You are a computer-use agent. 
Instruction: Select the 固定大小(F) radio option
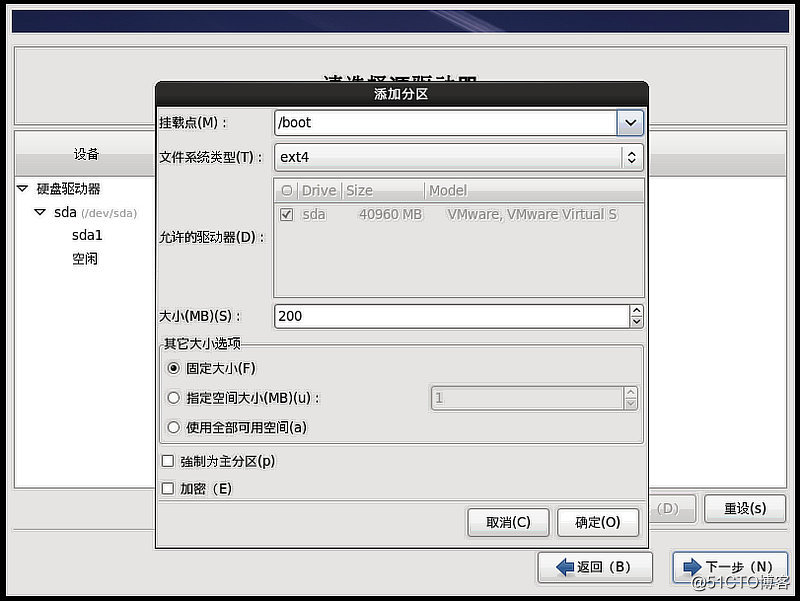pos(173,368)
